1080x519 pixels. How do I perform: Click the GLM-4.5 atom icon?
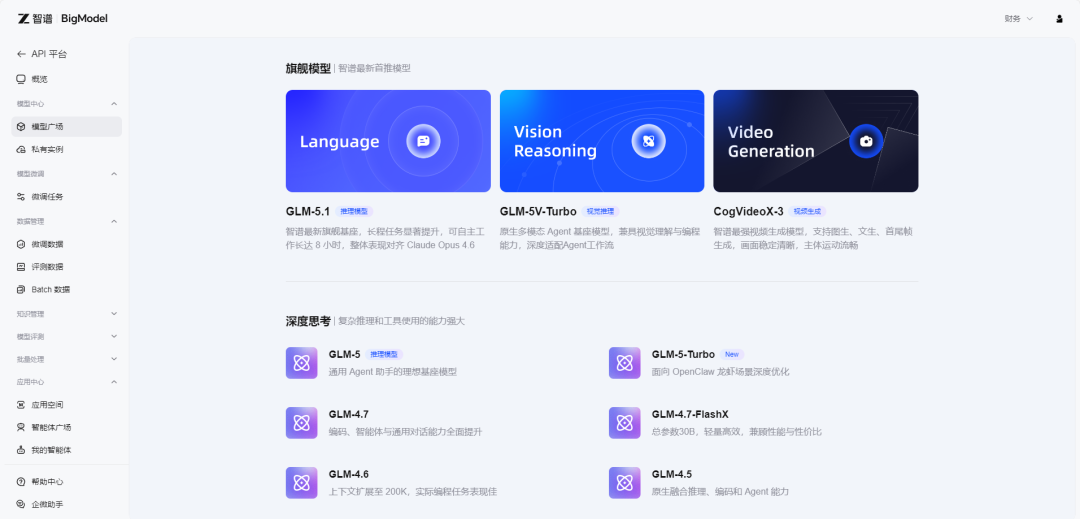tap(625, 483)
